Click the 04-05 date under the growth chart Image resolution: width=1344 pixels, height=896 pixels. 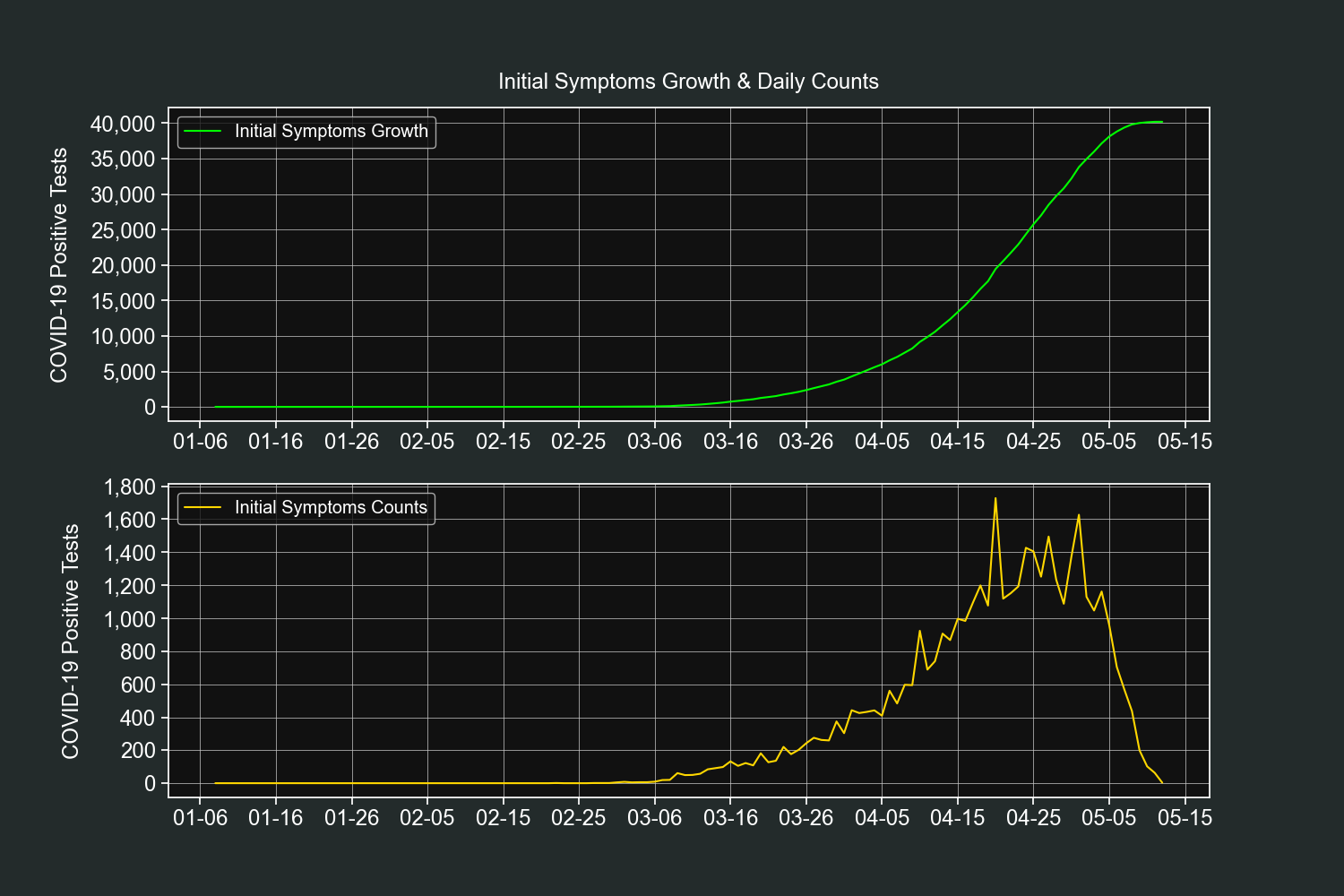click(883, 442)
